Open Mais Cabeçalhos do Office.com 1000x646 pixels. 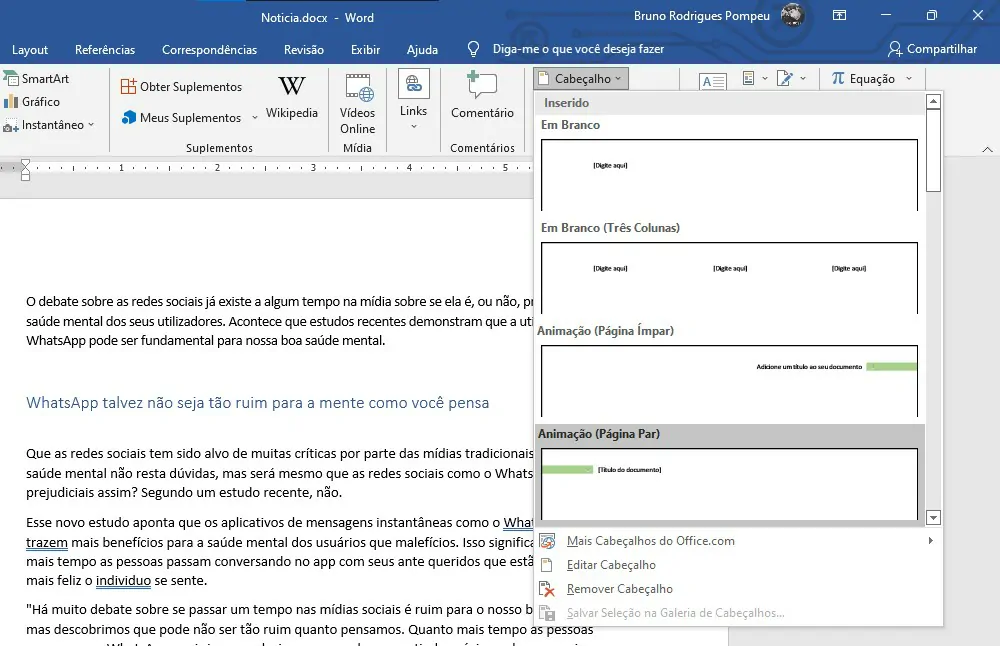tap(651, 541)
